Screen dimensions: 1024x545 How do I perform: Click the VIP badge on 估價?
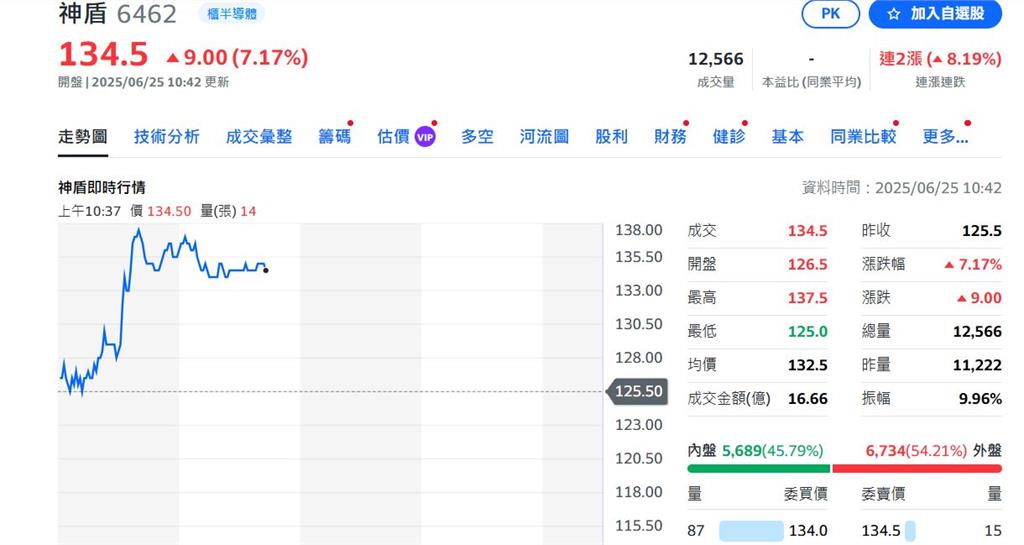click(425, 137)
